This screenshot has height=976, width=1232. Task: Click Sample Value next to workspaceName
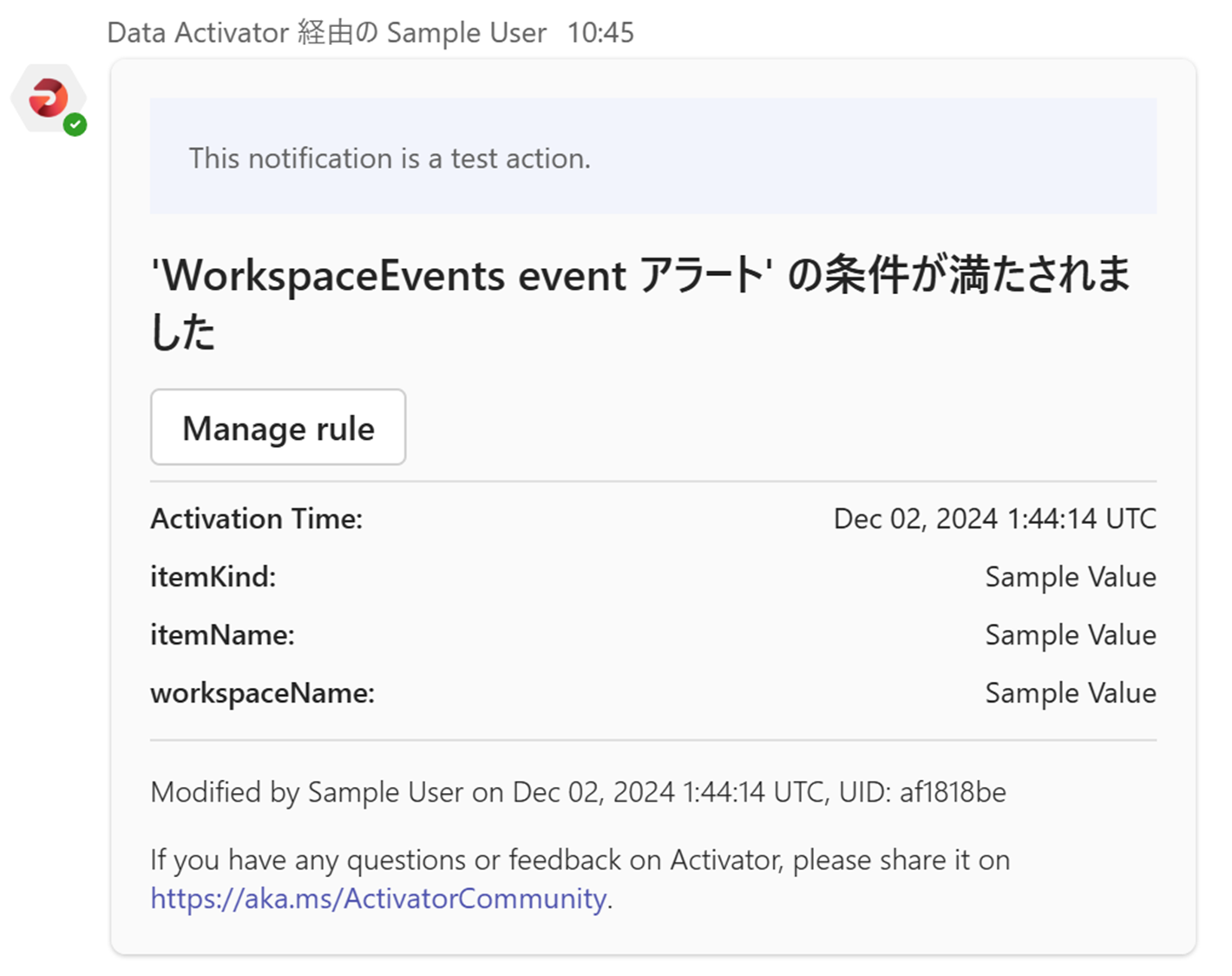pos(1071,693)
